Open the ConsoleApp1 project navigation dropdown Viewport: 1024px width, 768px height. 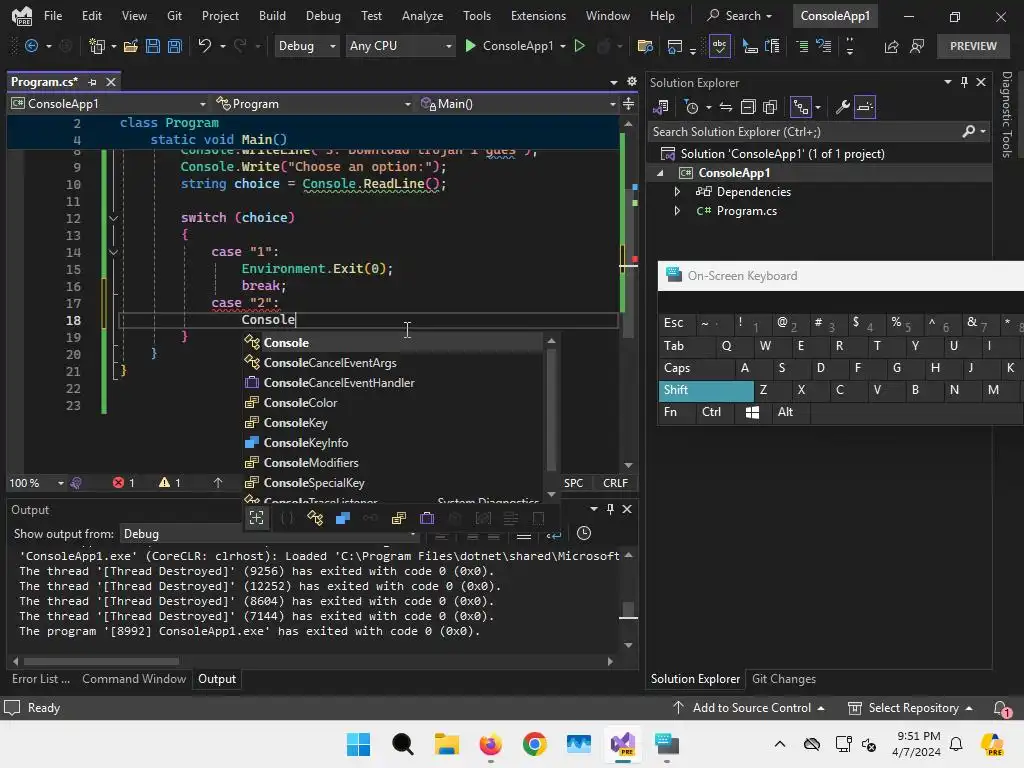(x=108, y=104)
